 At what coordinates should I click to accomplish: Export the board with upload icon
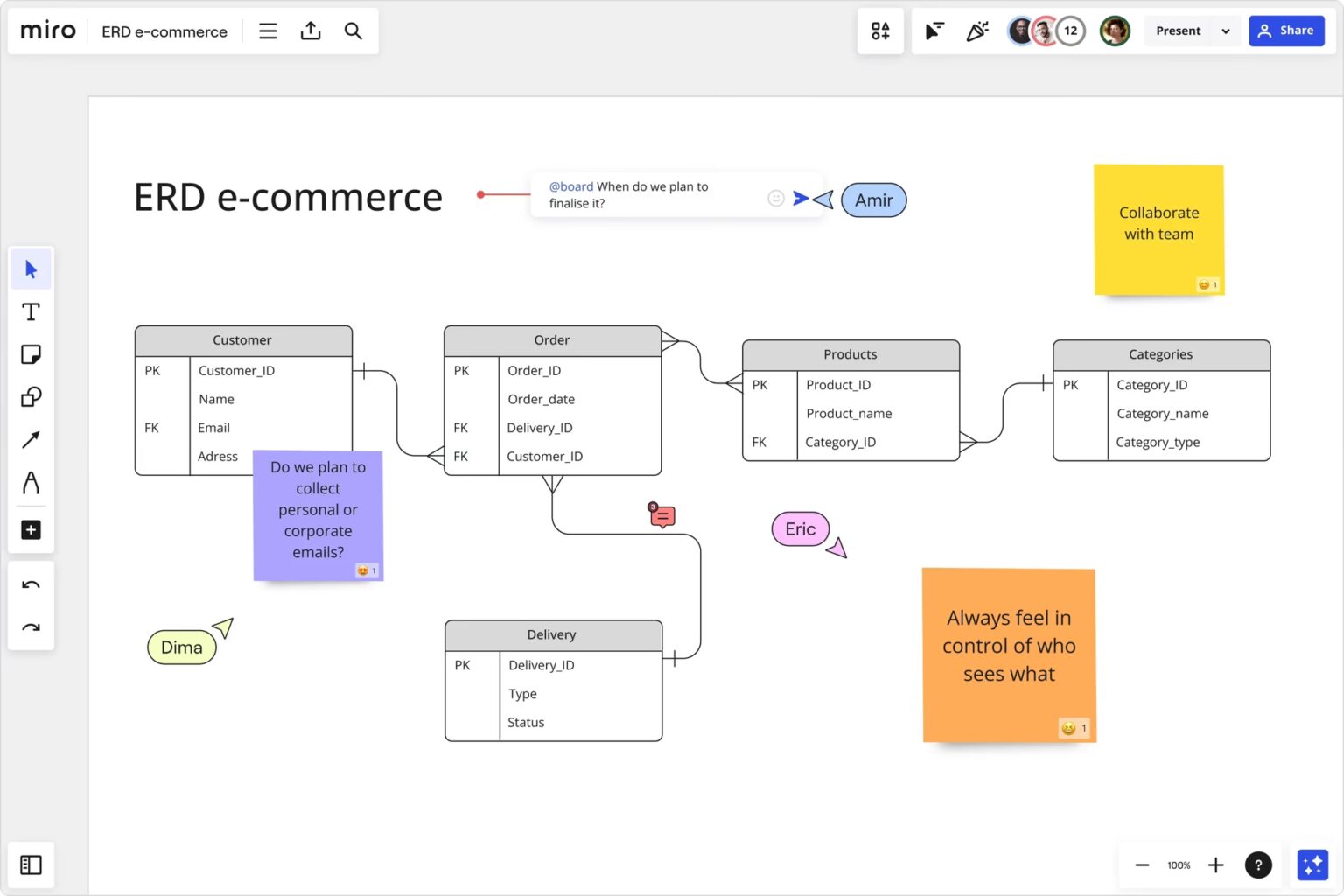coord(311,31)
